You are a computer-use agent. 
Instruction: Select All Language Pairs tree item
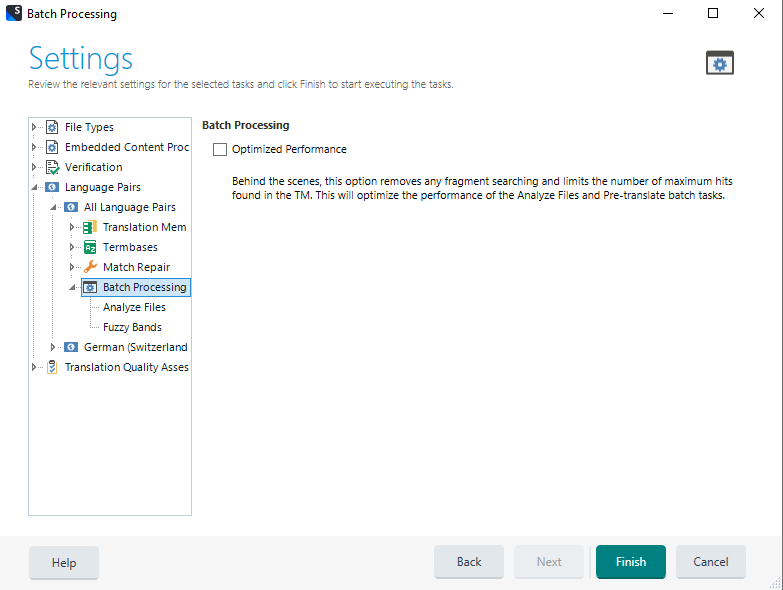129,207
